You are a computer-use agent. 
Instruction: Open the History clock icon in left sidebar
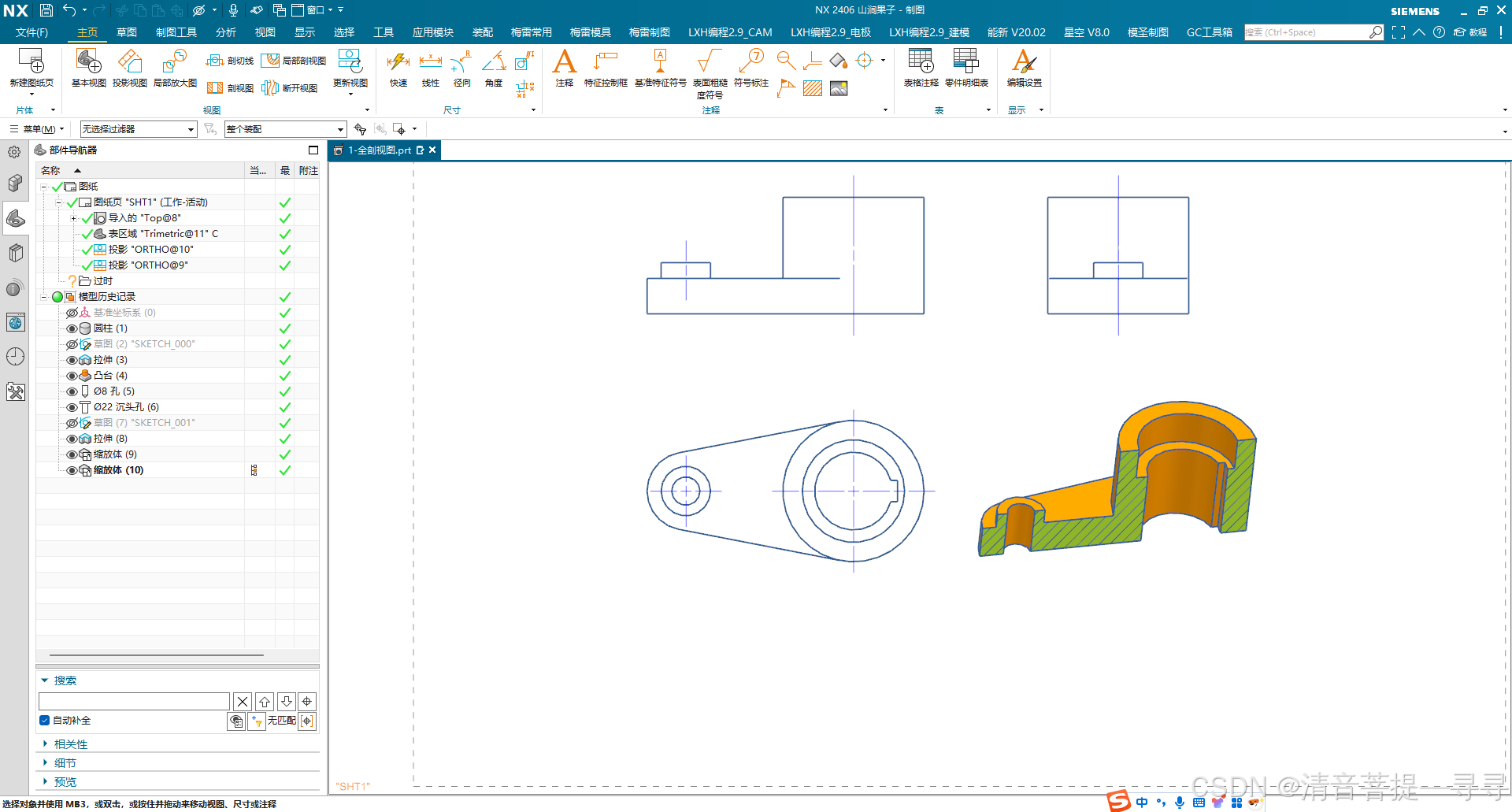point(15,357)
